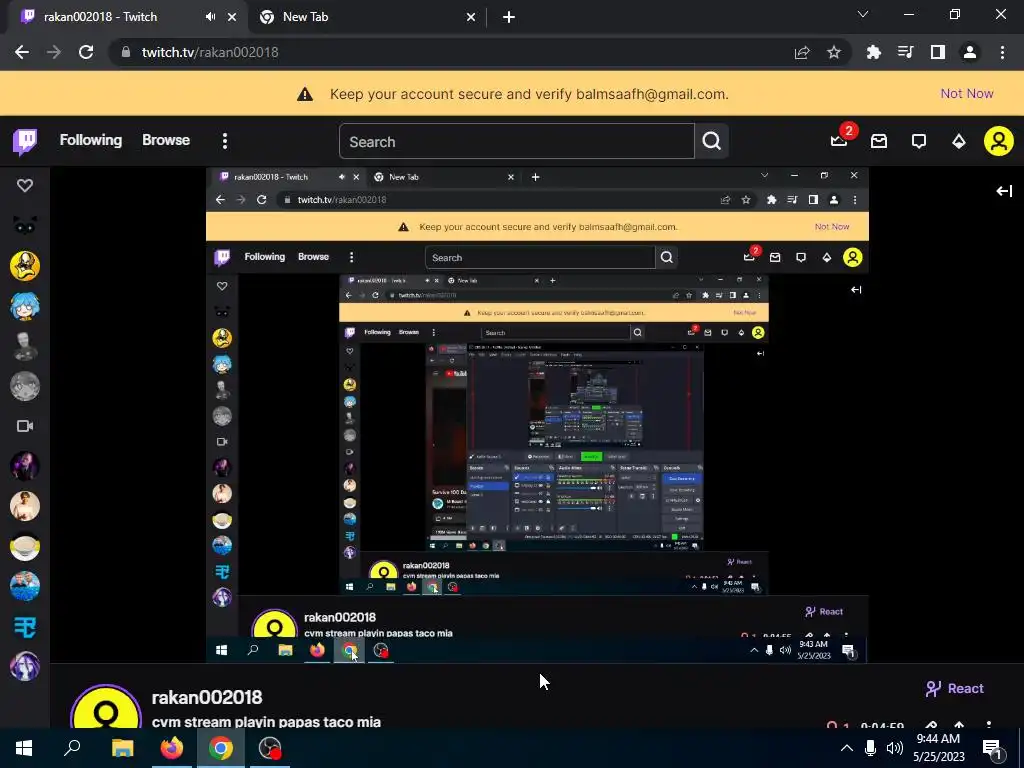Open the tab search chevron
Image resolution: width=1024 pixels, height=768 pixels.
click(x=863, y=14)
